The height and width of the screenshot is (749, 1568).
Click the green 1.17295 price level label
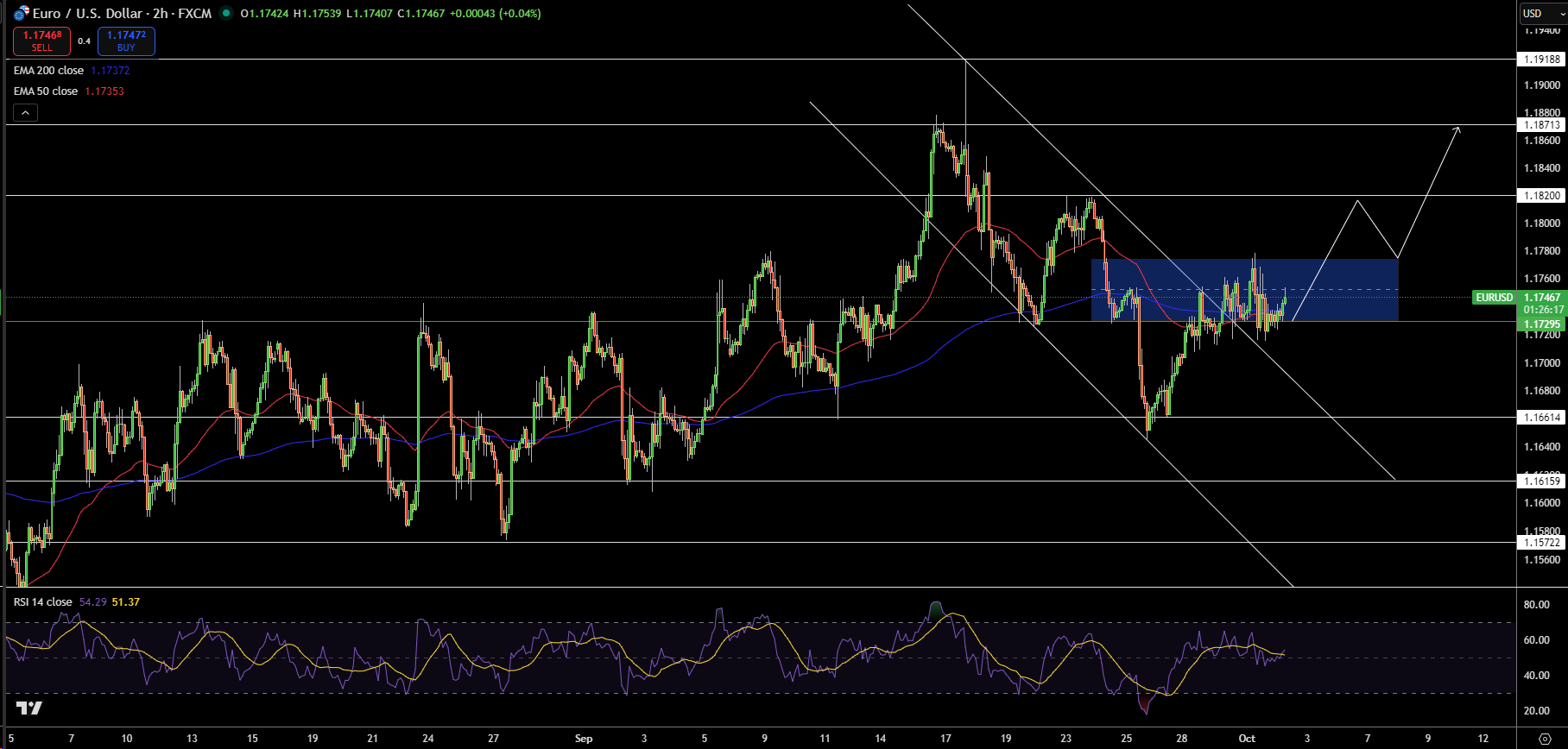click(x=1541, y=324)
